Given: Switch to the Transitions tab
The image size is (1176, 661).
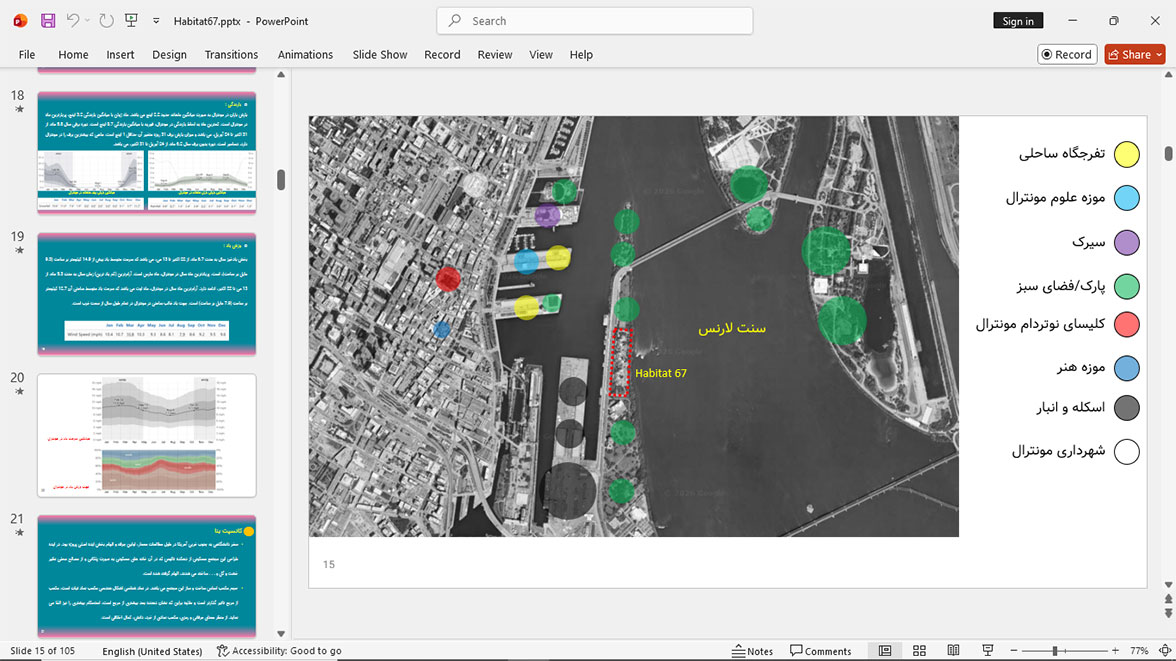Looking at the screenshot, I should click(x=231, y=55).
